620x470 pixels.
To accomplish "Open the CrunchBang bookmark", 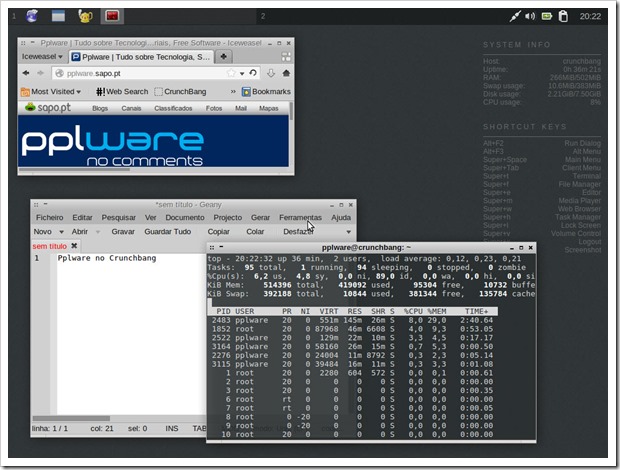I will (x=180, y=92).
